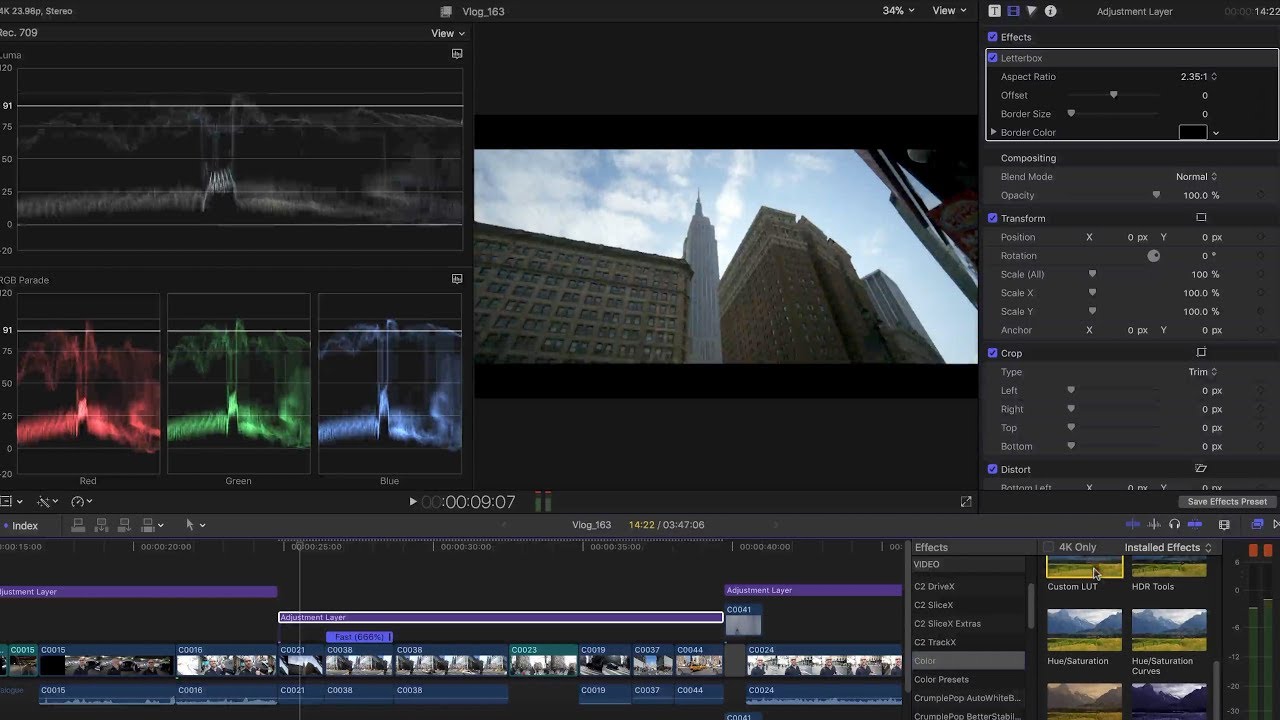Open the enhancements magic wand dropdown
Screen dimensions: 1280x720
click(47, 501)
